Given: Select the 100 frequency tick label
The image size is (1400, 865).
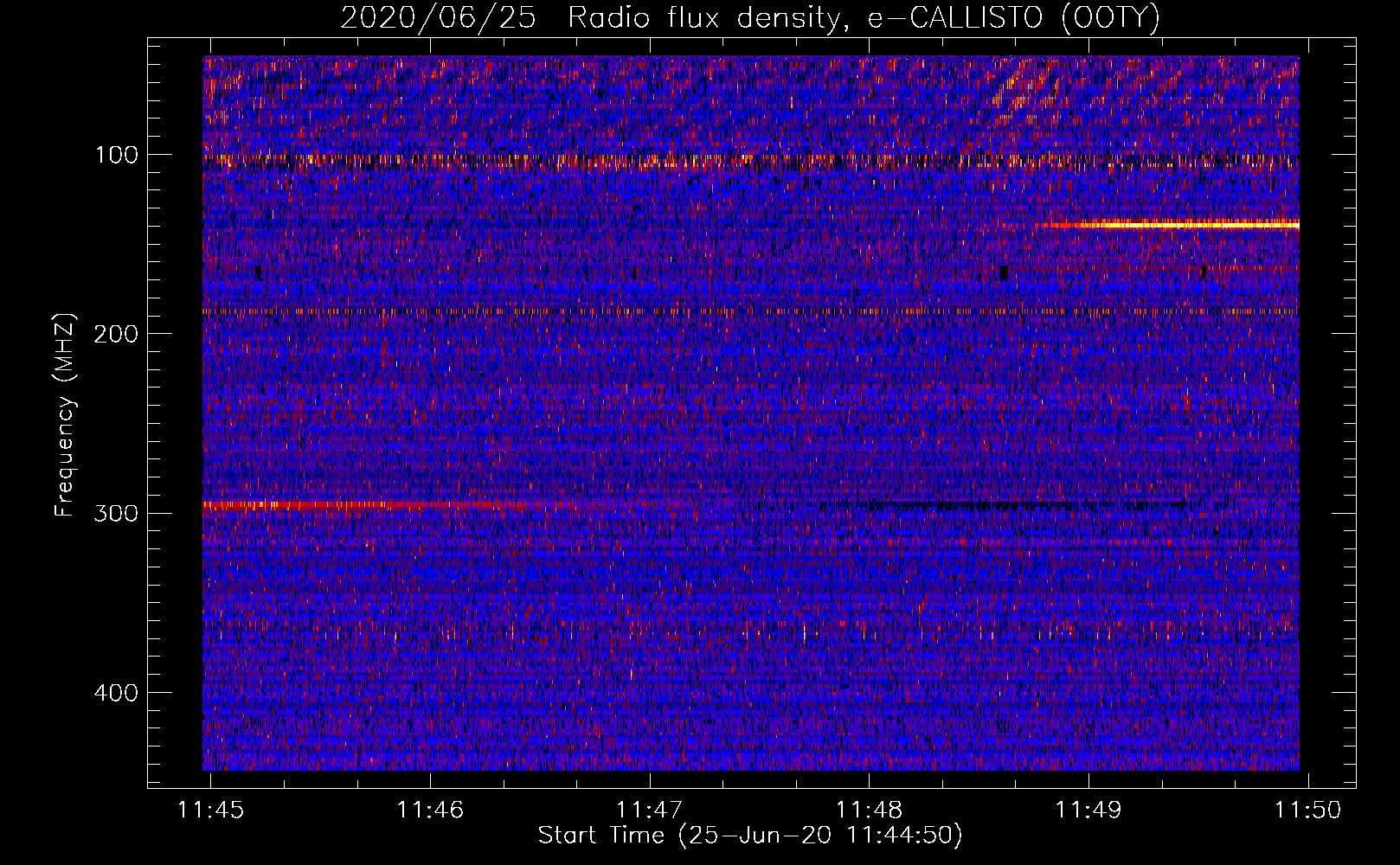Looking at the screenshot, I should tap(117, 155).
